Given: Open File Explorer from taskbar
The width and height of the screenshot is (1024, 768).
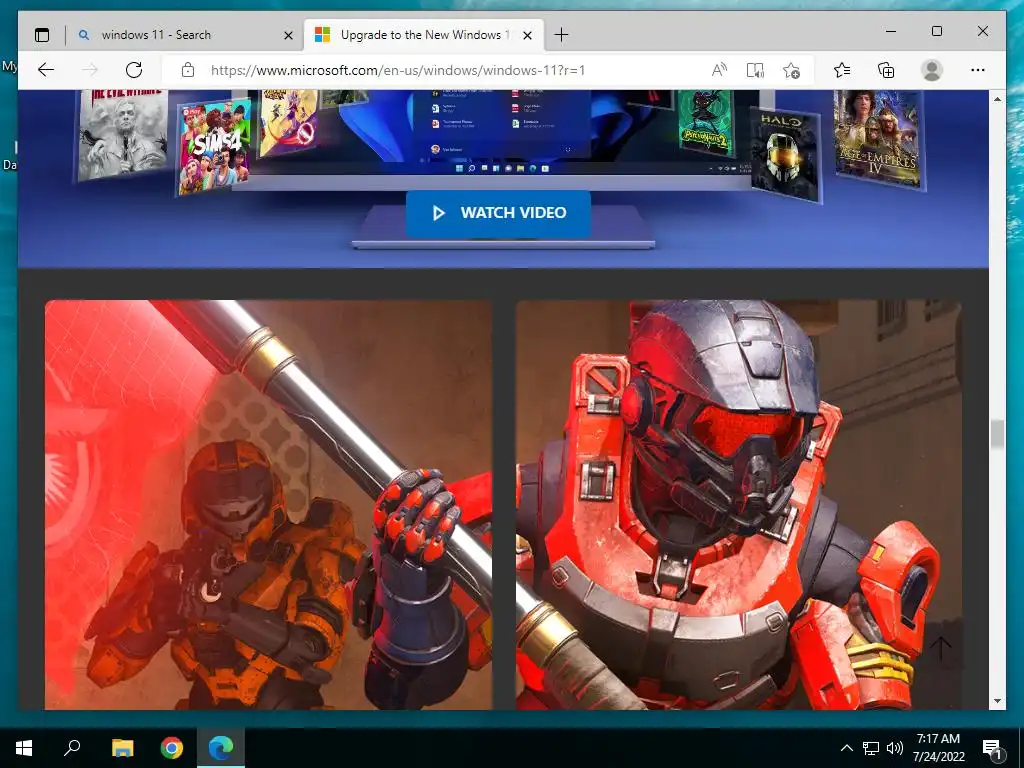Looking at the screenshot, I should [122, 748].
